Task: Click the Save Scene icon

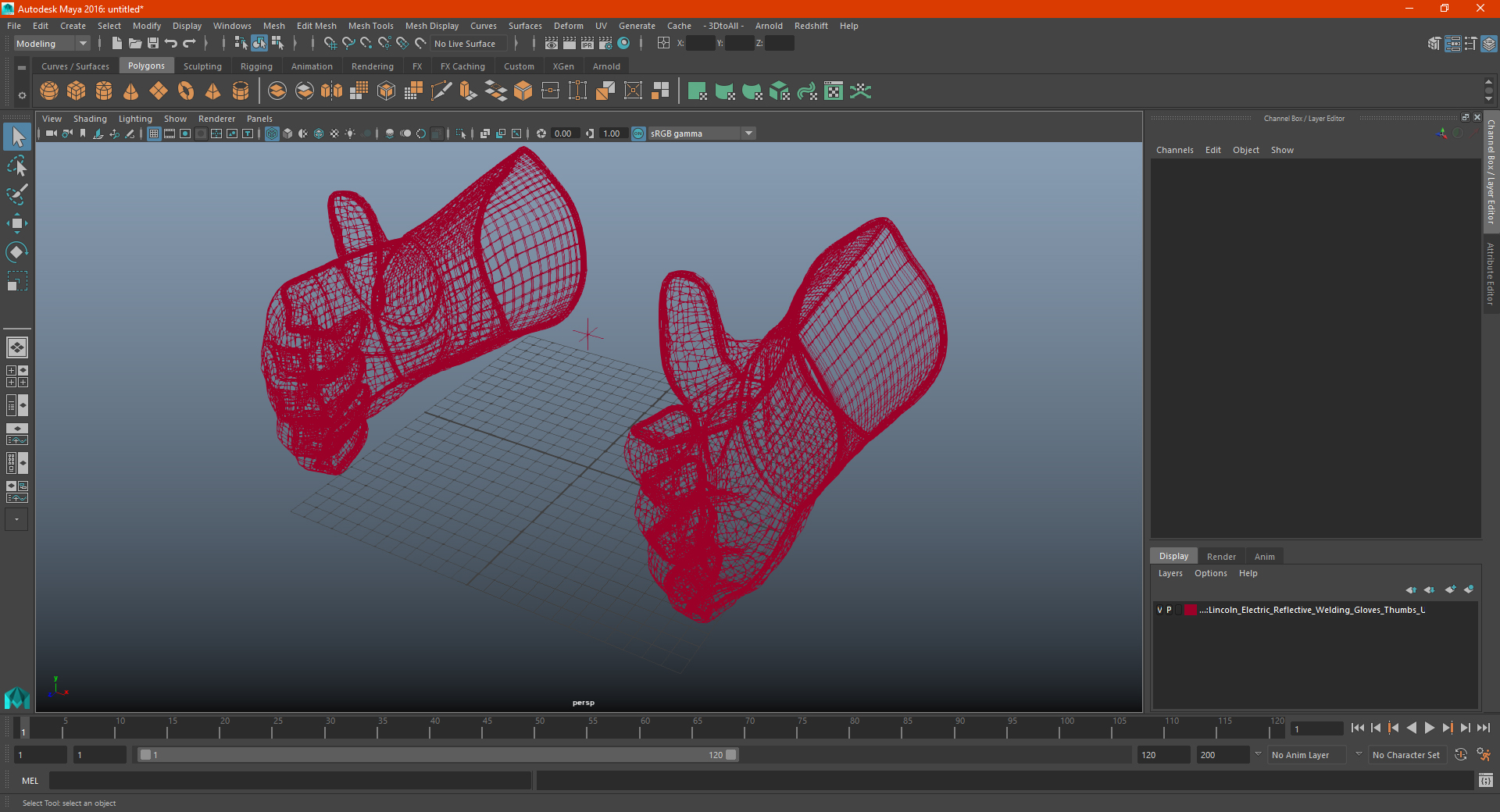Action: [153, 44]
